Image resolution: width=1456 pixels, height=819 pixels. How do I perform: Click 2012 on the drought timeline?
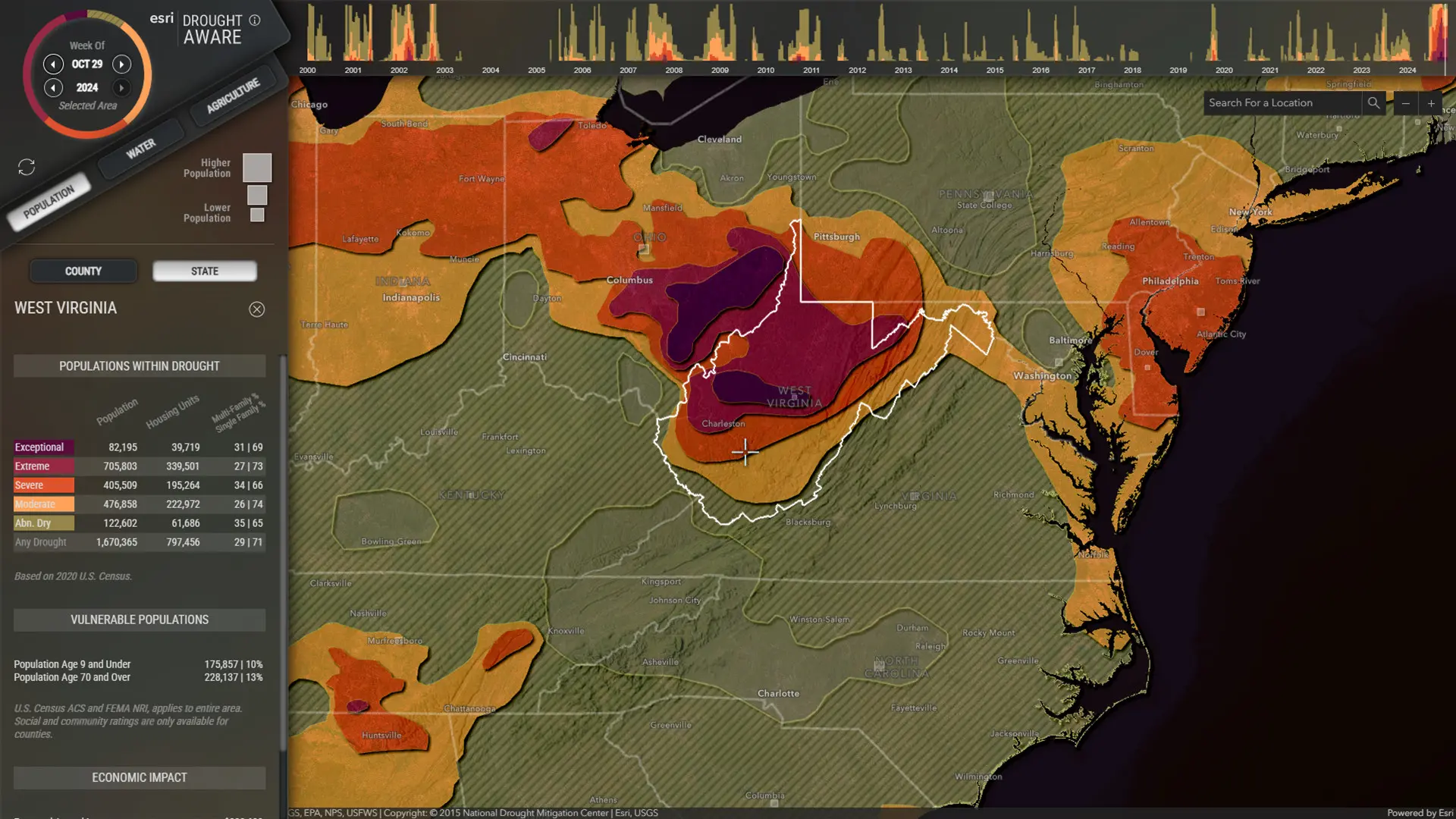[857, 70]
